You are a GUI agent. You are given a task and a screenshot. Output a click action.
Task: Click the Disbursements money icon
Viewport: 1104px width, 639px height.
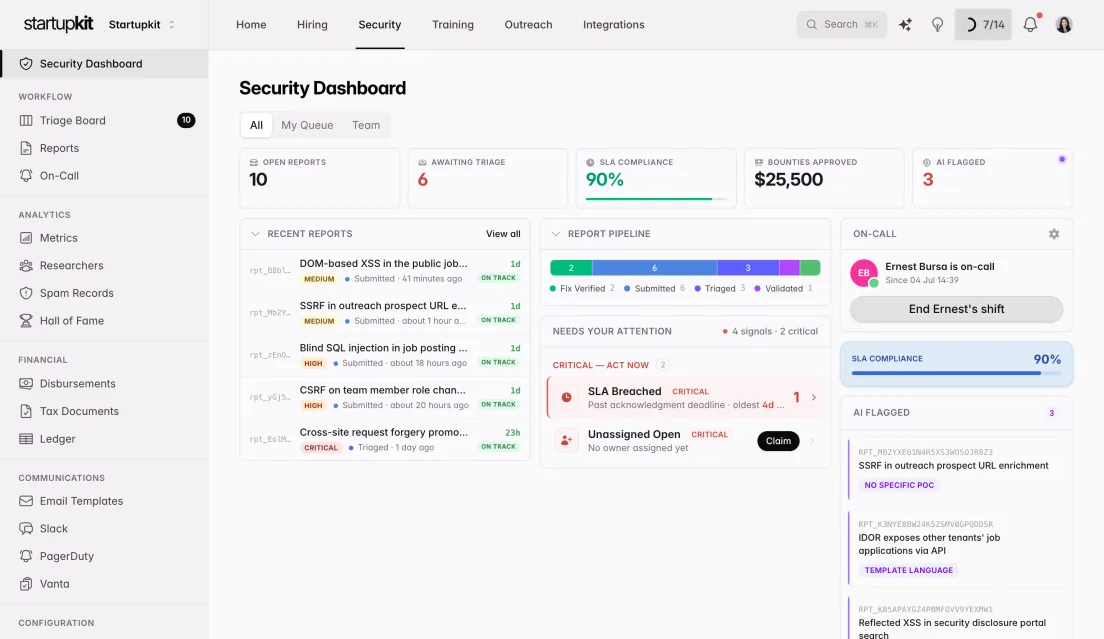point(26,384)
